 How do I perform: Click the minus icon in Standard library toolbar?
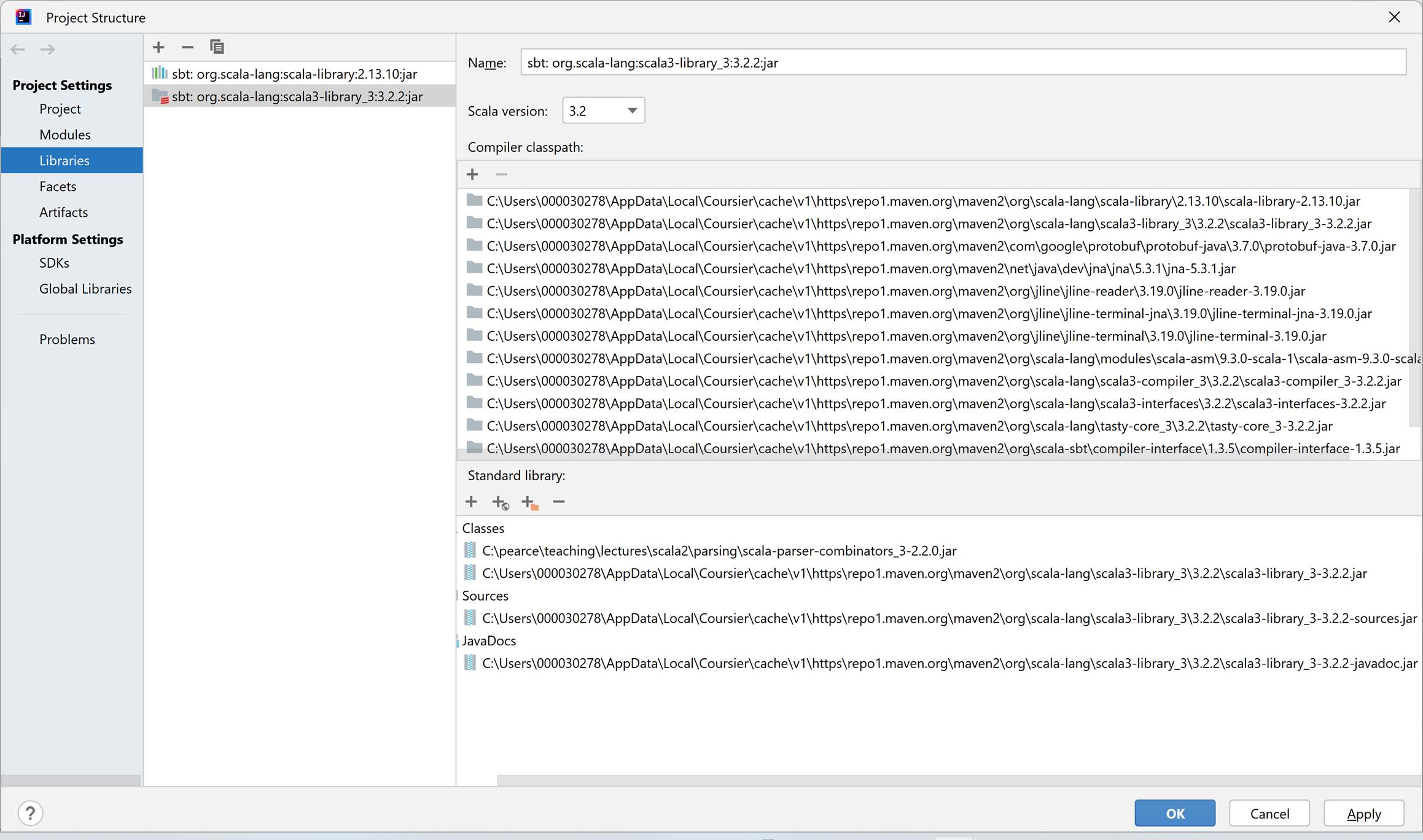[x=558, y=502]
